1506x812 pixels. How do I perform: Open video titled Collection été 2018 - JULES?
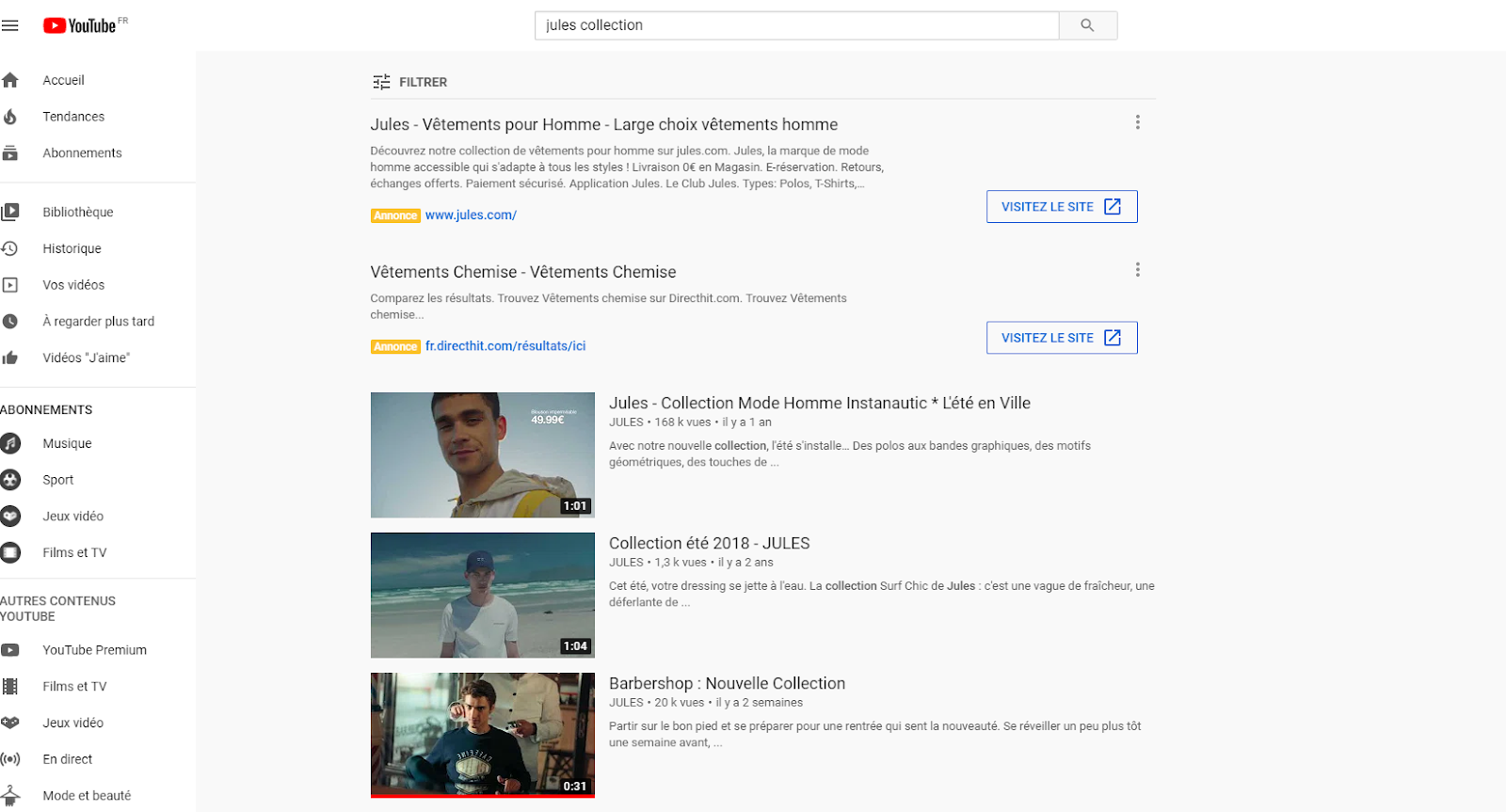click(709, 543)
